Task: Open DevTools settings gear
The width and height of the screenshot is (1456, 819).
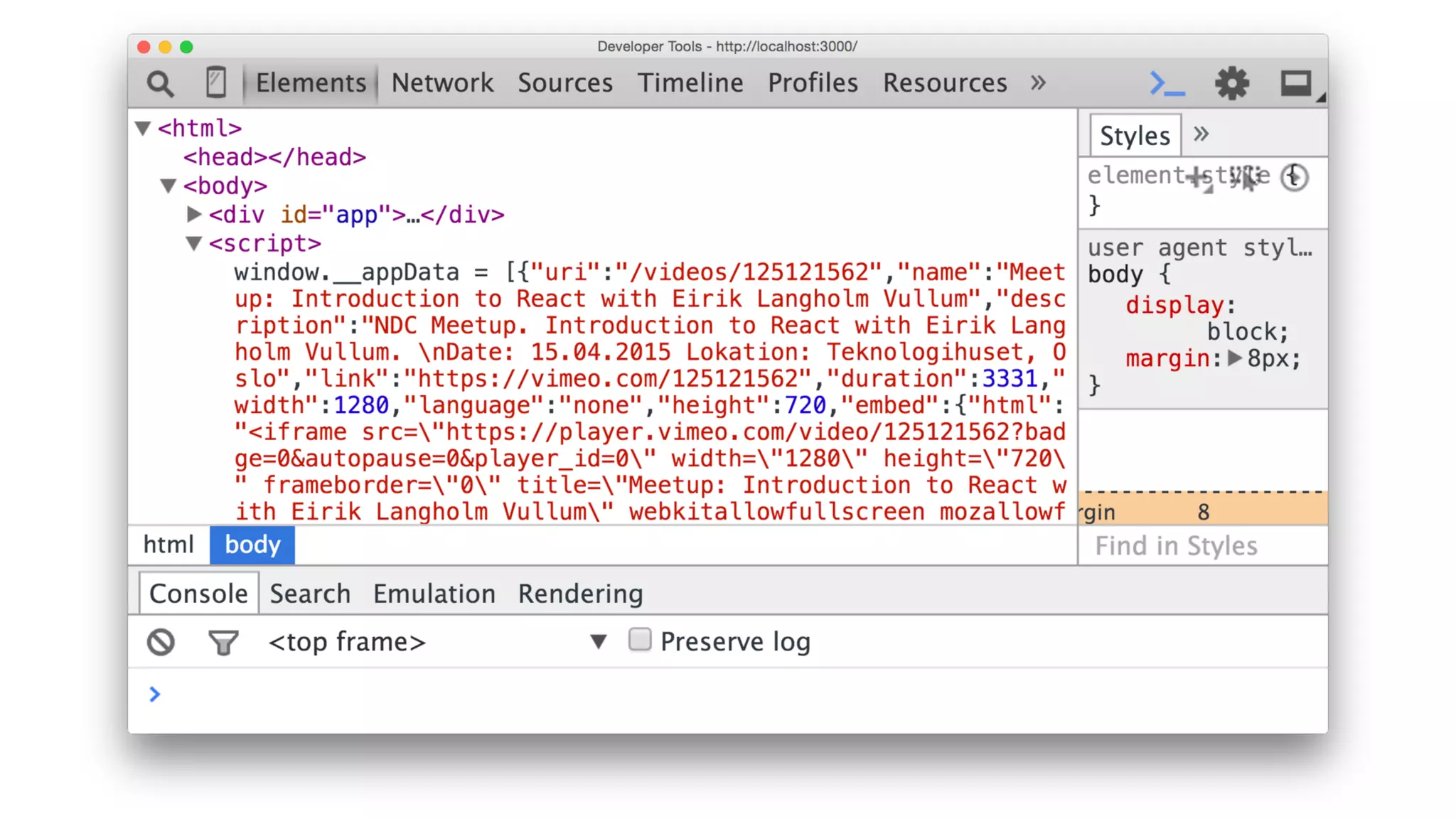Action: (x=1231, y=84)
